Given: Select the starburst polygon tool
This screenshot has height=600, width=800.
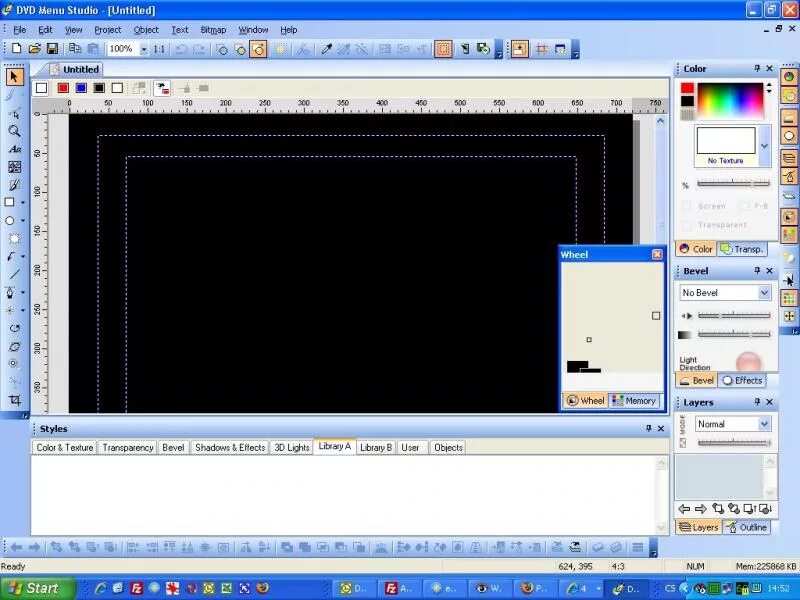Looking at the screenshot, I should click(14, 238).
